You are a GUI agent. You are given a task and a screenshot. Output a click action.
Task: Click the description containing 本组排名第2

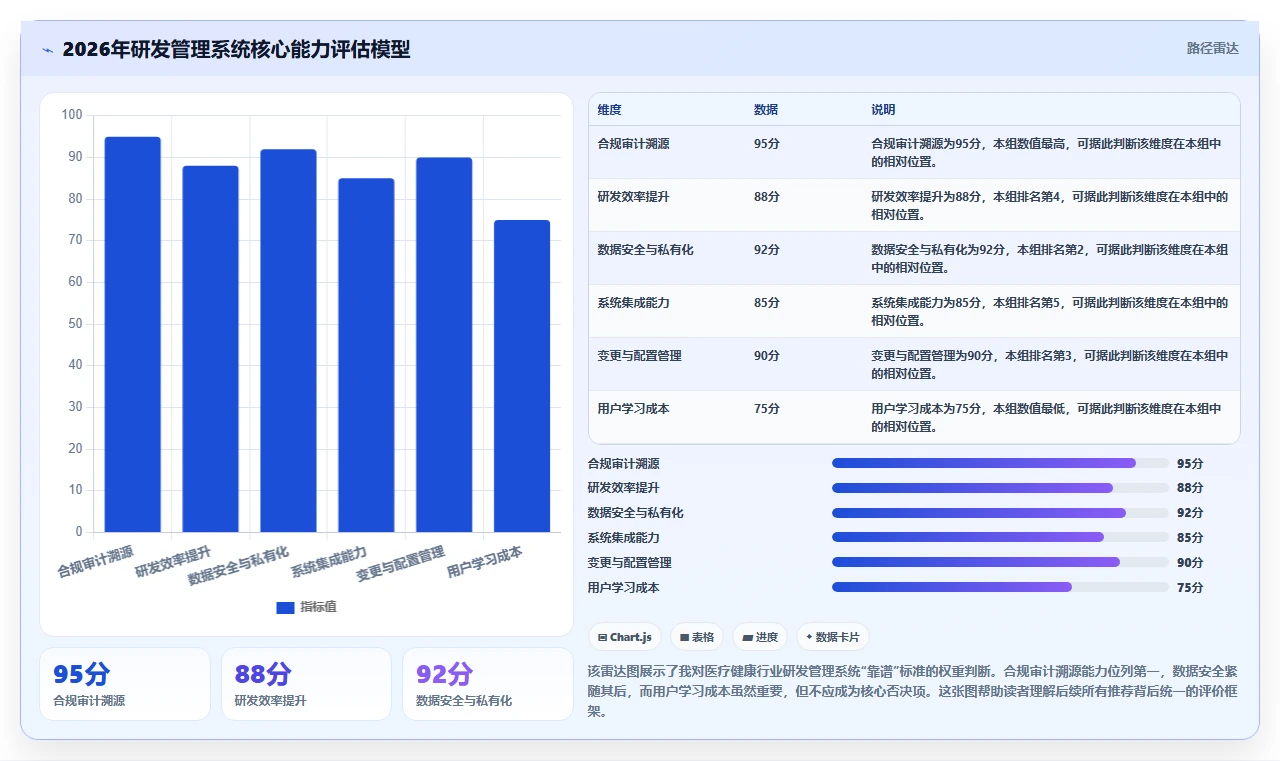[x=1050, y=259]
